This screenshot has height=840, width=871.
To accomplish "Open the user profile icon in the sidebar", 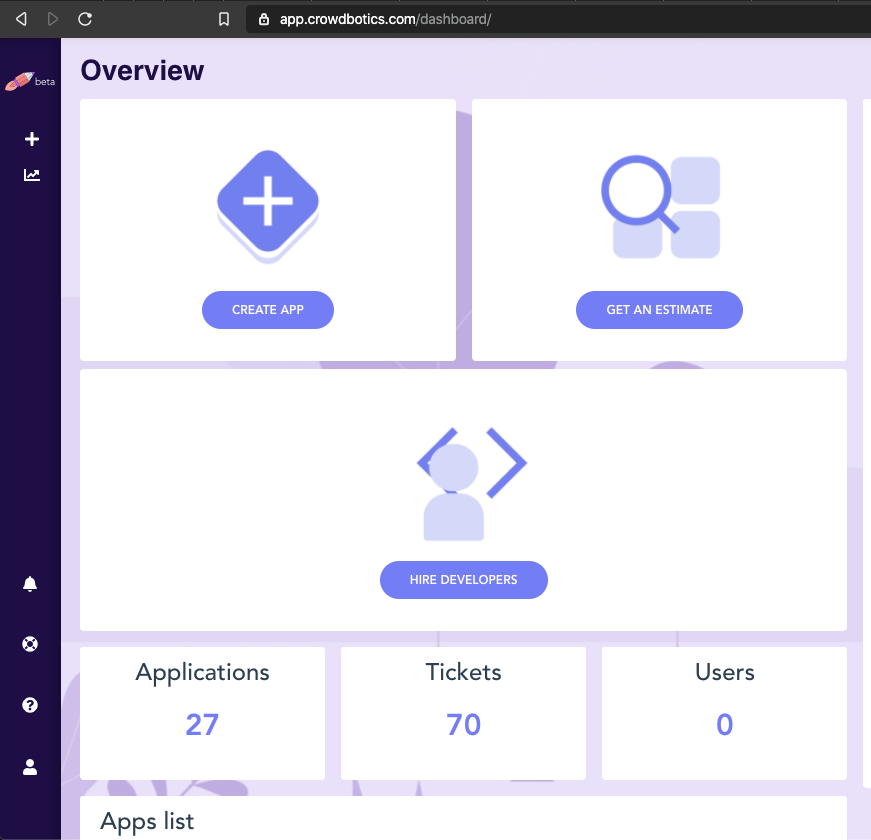I will 29,766.
